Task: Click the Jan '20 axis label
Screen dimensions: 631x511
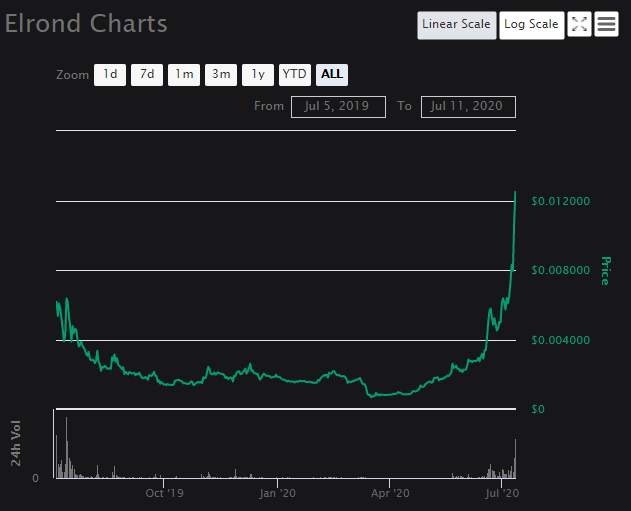Action: [277, 493]
